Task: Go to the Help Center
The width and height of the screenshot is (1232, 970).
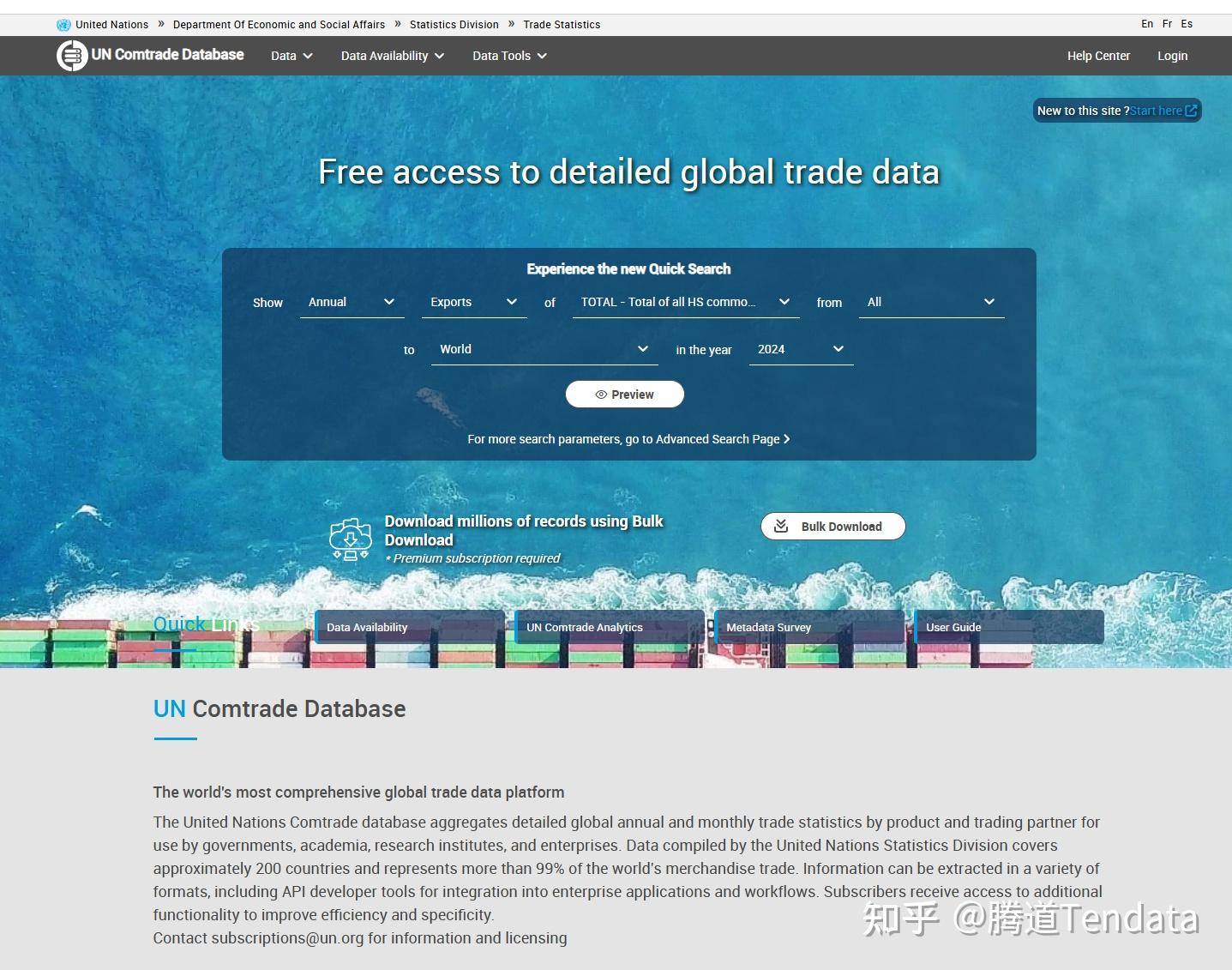Action: point(1098,56)
